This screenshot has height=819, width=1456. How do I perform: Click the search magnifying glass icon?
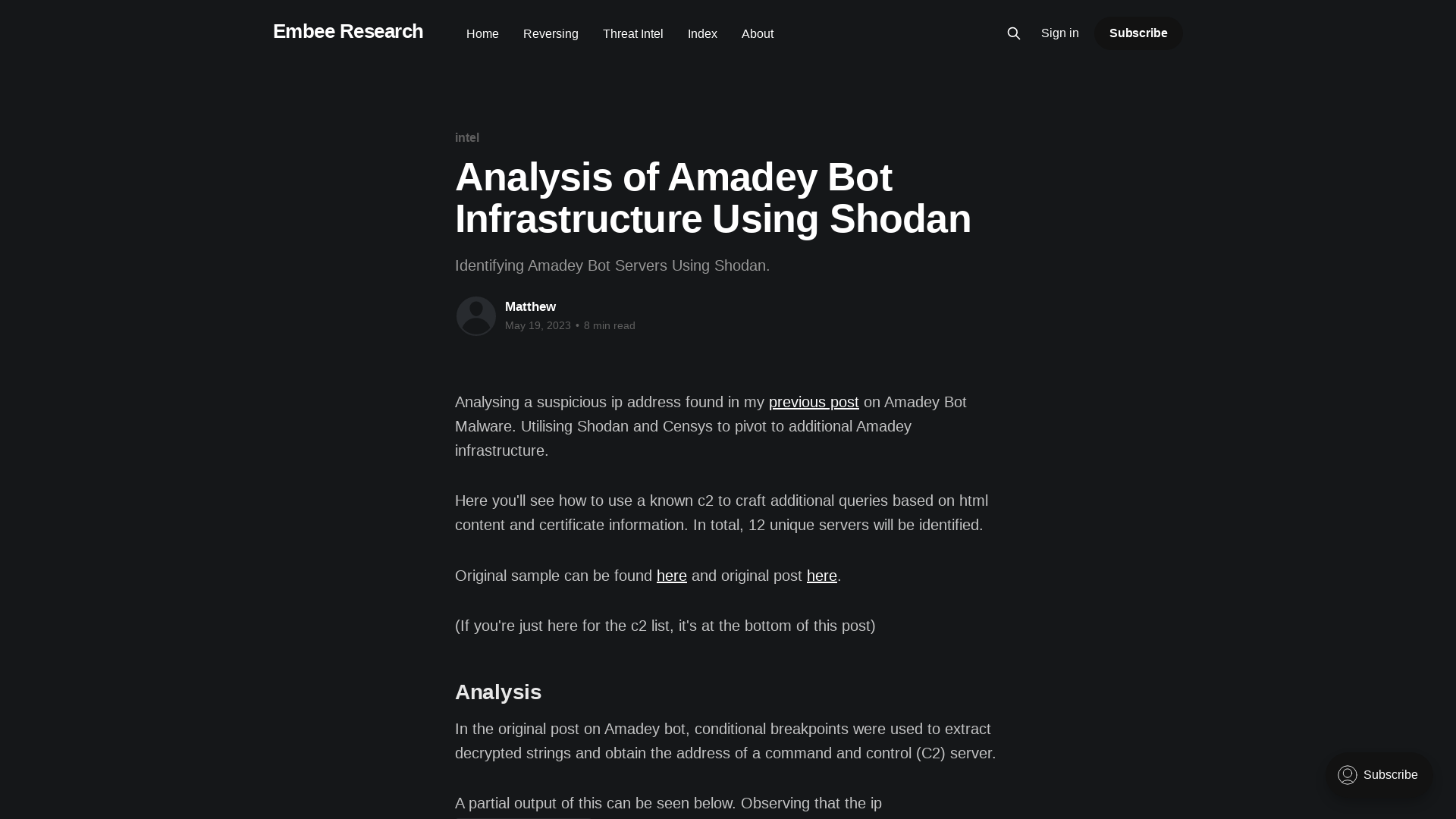click(x=1013, y=33)
